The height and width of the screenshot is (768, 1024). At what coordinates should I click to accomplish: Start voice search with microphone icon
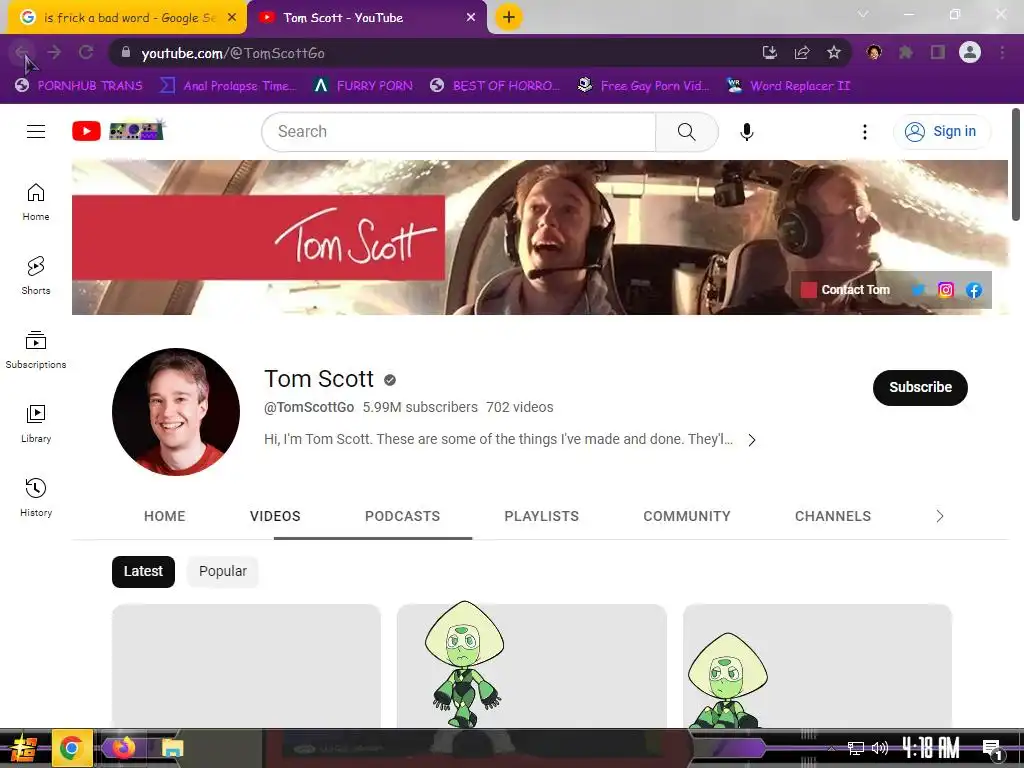(x=746, y=132)
